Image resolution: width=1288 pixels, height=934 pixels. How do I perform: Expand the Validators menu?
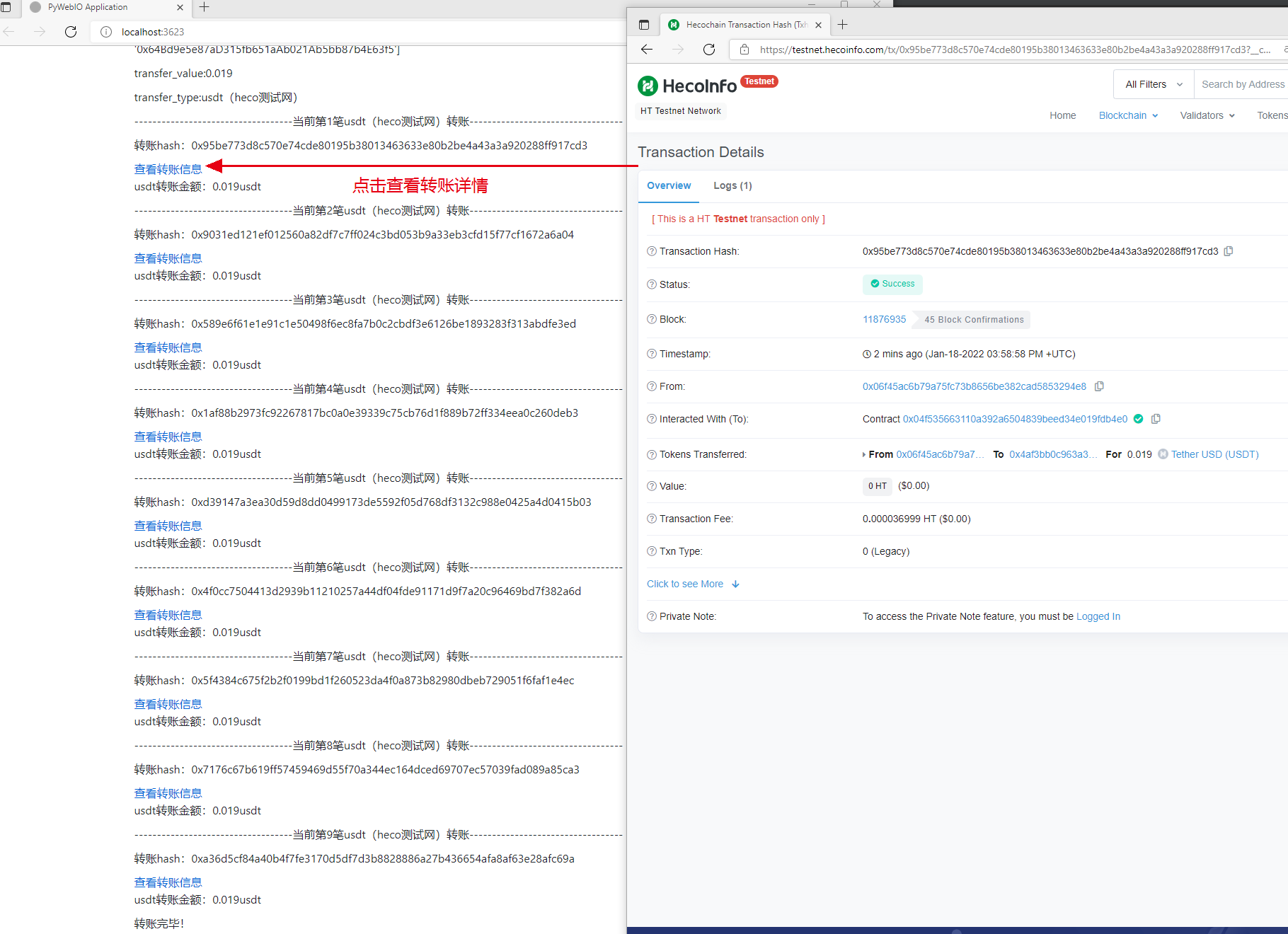[x=1207, y=115]
